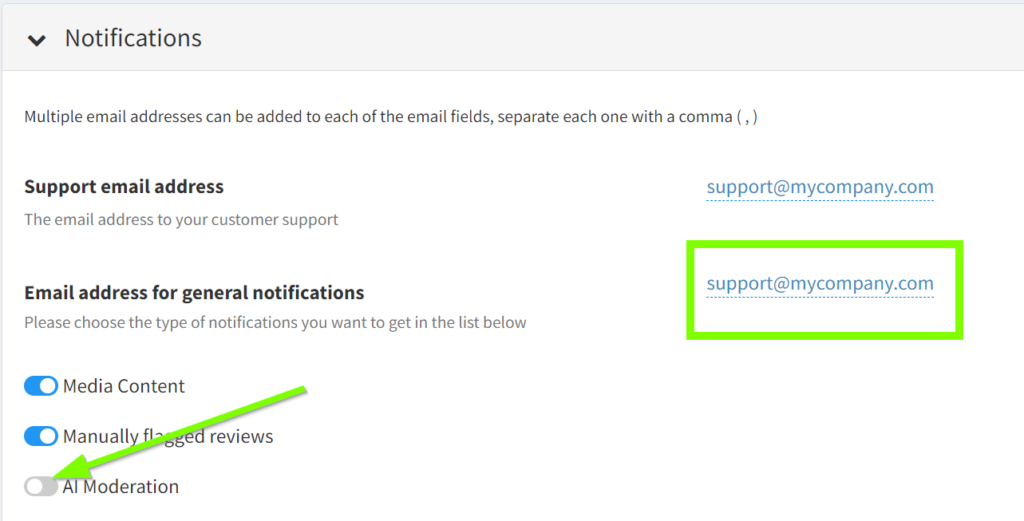
Task: Click the AI Moderation label
Action: 121,487
